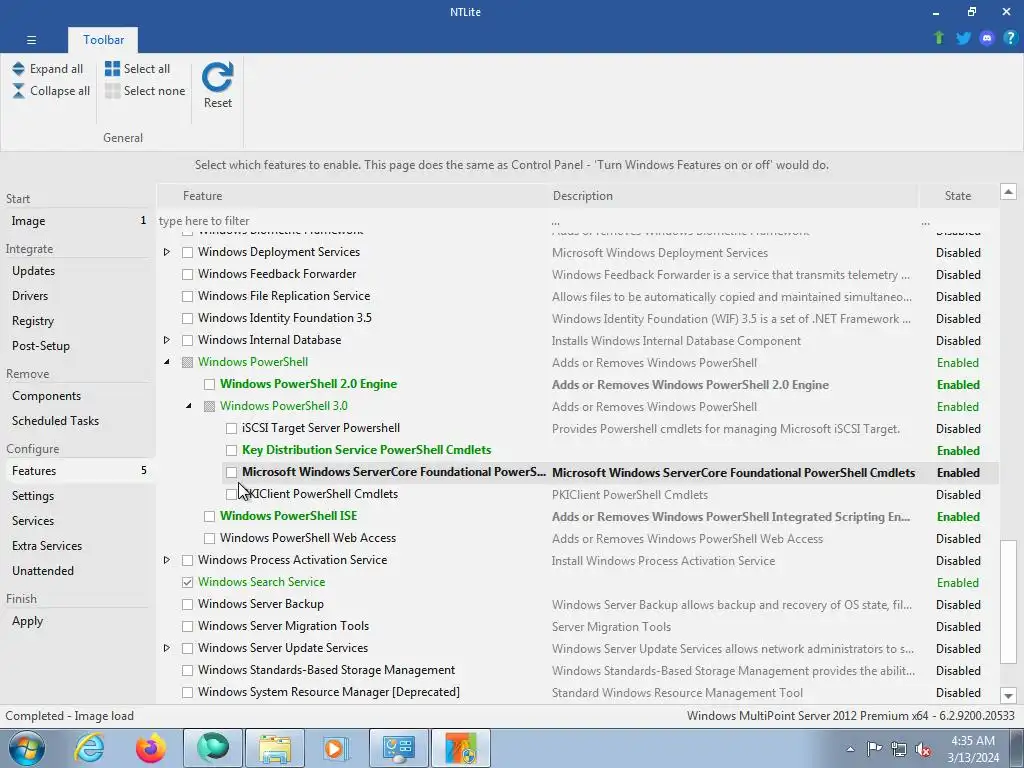The width and height of the screenshot is (1024, 768).
Task: Sort by the Feature column header
Action: [x=353, y=196]
